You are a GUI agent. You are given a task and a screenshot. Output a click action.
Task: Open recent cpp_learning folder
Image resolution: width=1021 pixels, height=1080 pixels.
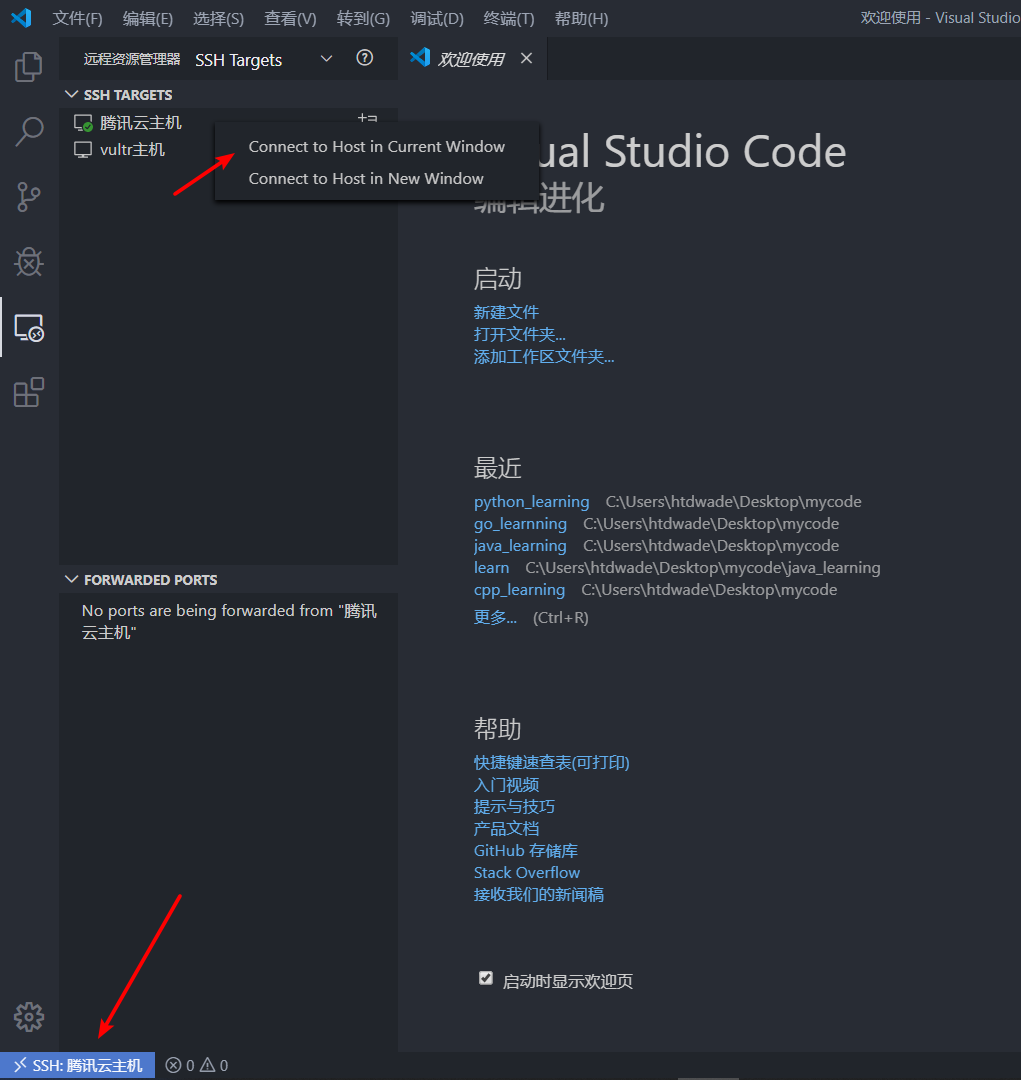pyautogui.click(x=519, y=590)
